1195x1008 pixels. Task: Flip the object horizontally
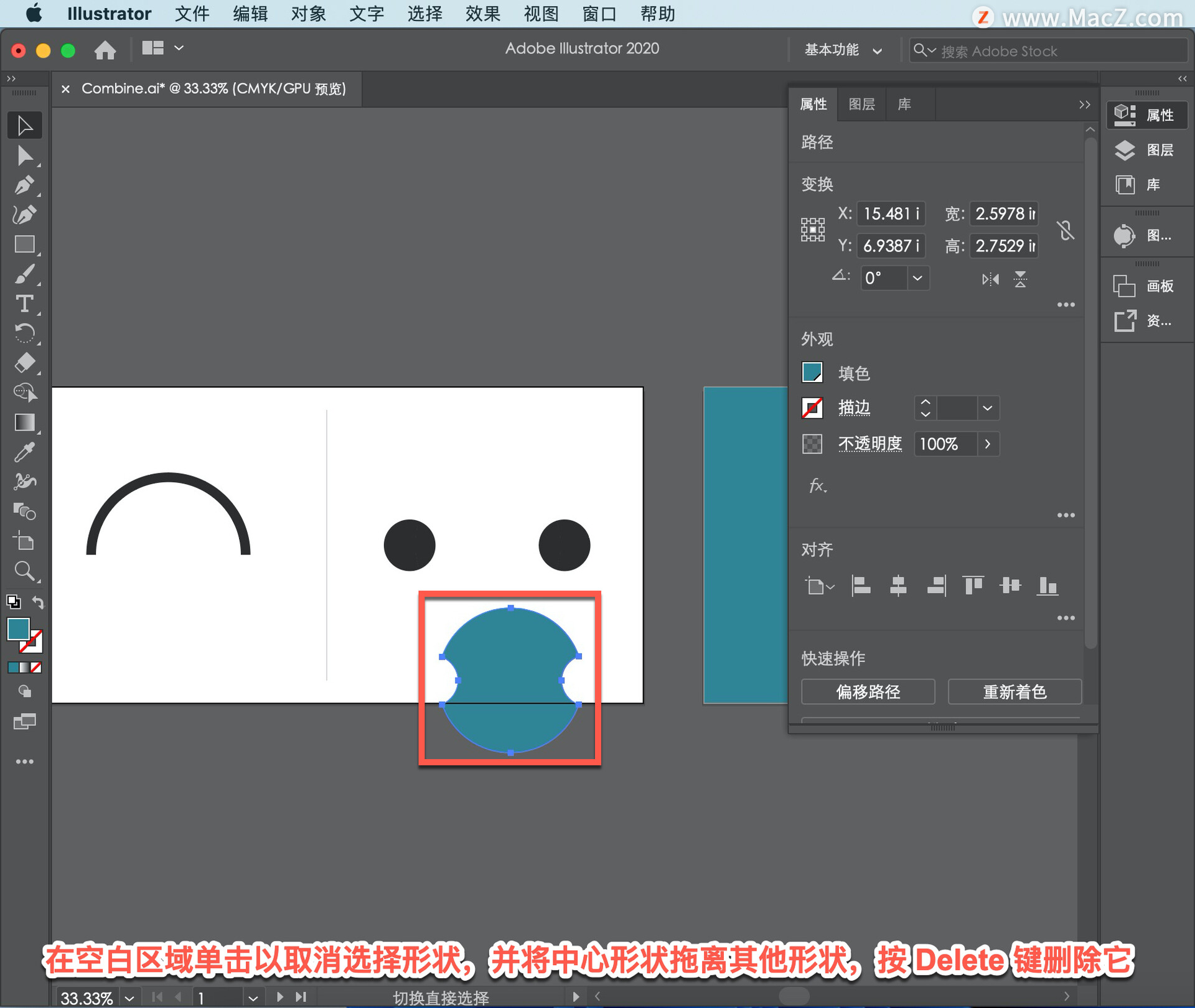point(990,279)
